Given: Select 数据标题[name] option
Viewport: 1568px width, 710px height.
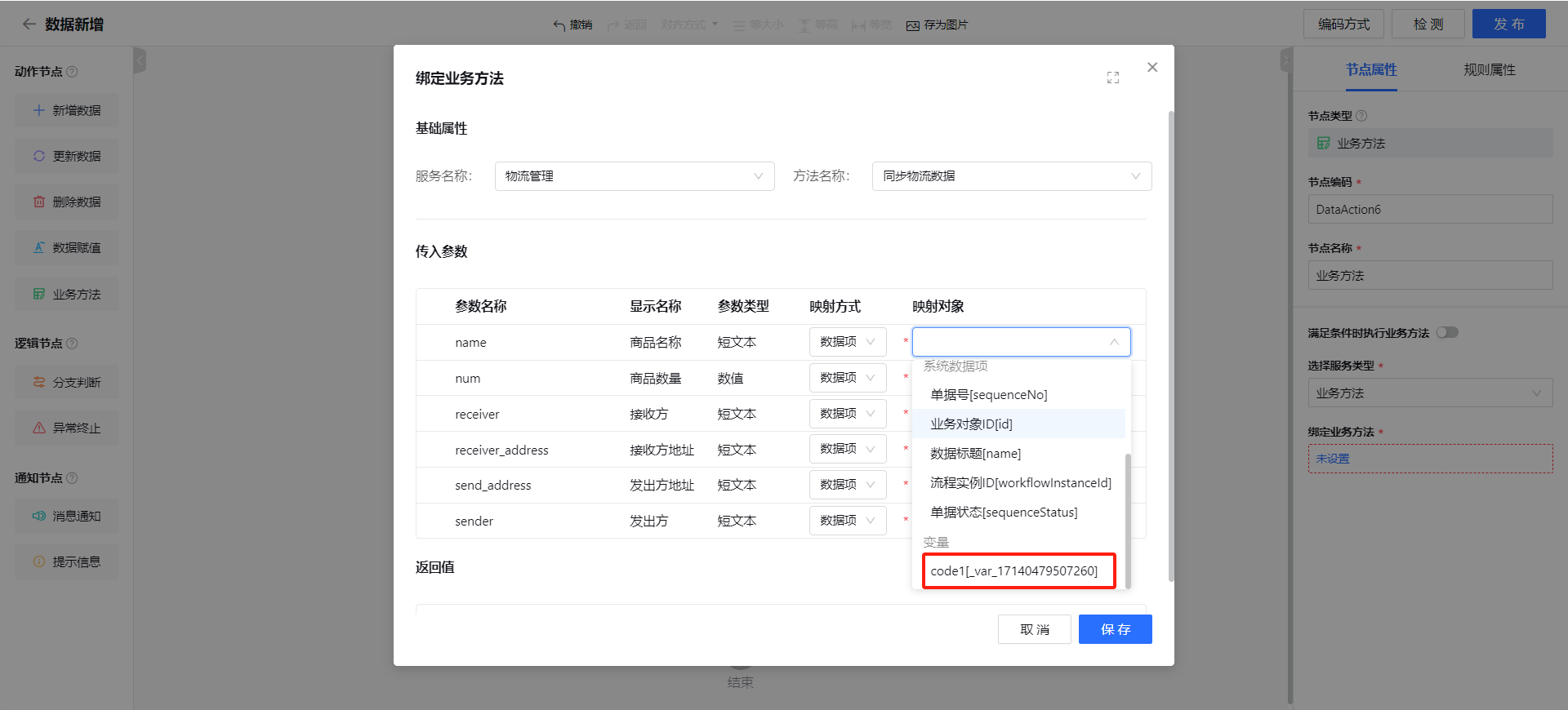Looking at the screenshot, I should click(1018, 454).
